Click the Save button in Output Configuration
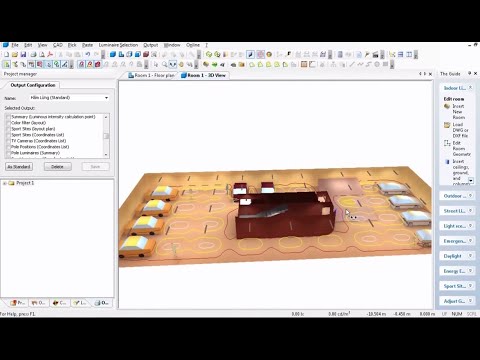This screenshot has width=480, height=360. tap(95, 166)
